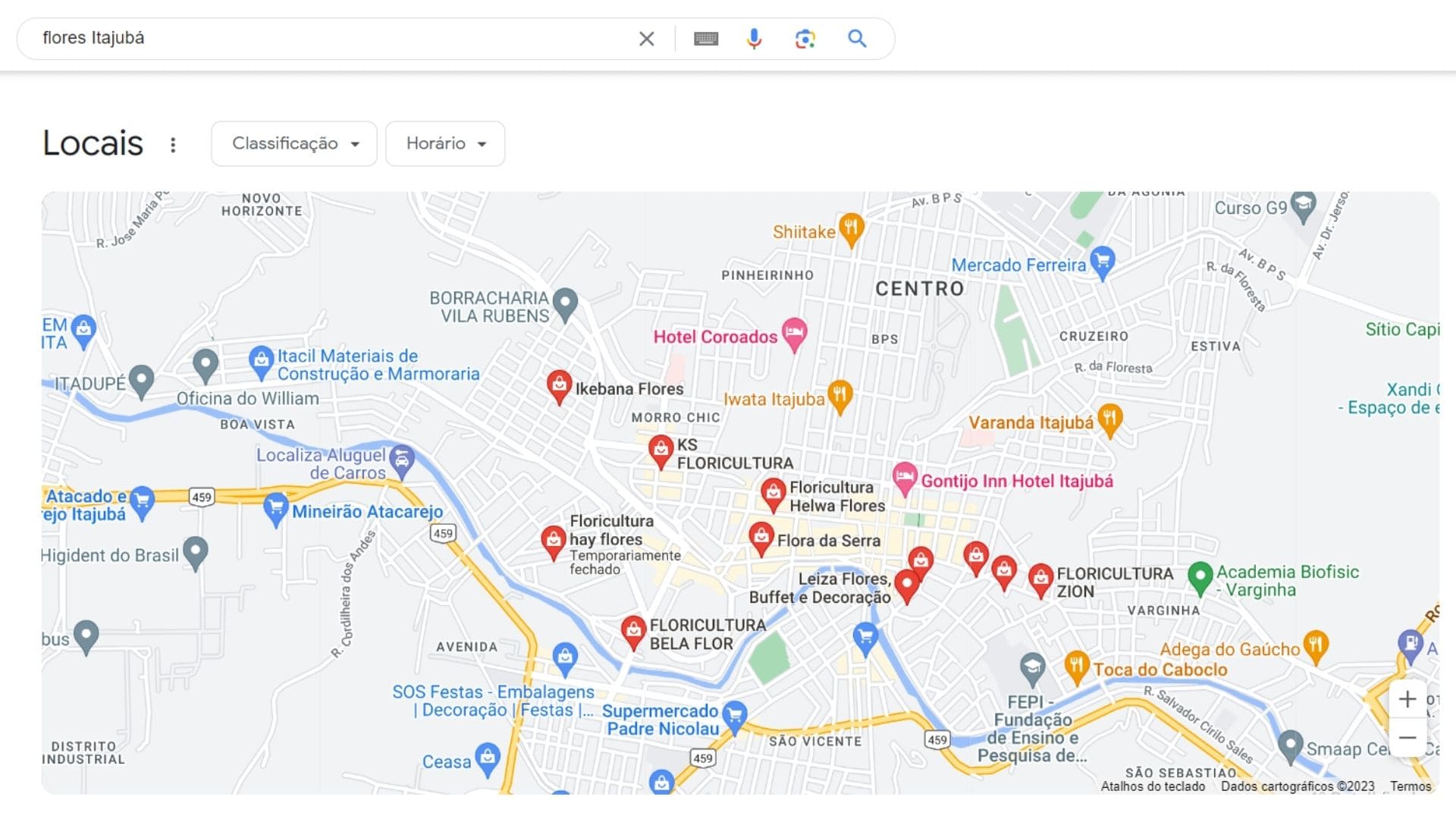Click inside the search input field
This screenshot has height=819, width=1456.
coord(303,37)
